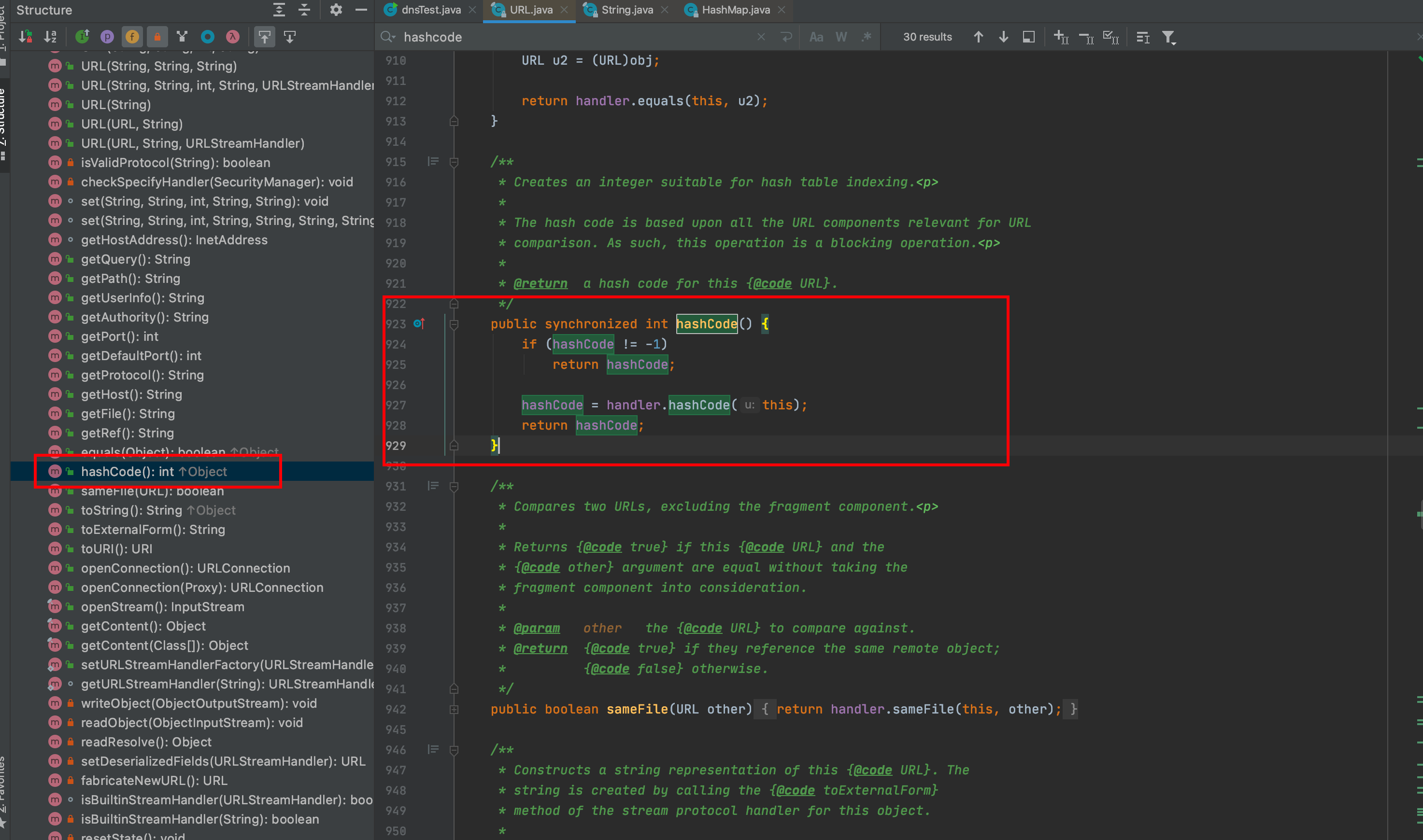This screenshot has width=1423, height=840.
Task: Toggle Autoscroll to Source button
Action: (x=264, y=37)
